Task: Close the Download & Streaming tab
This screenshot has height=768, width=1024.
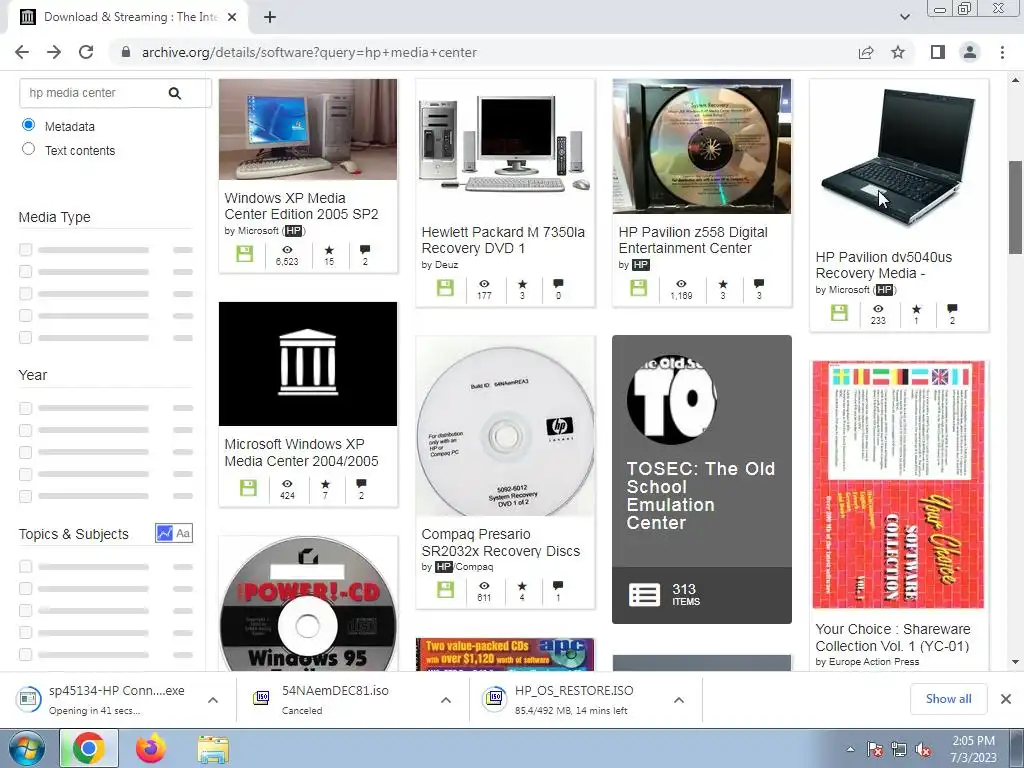Action: (x=232, y=17)
